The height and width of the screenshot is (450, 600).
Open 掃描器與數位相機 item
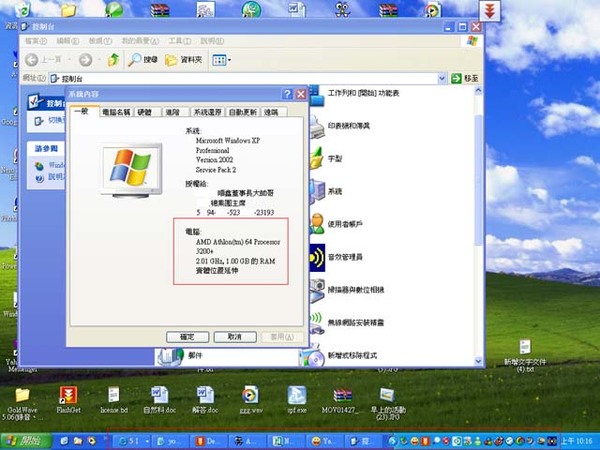click(x=347, y=290)
